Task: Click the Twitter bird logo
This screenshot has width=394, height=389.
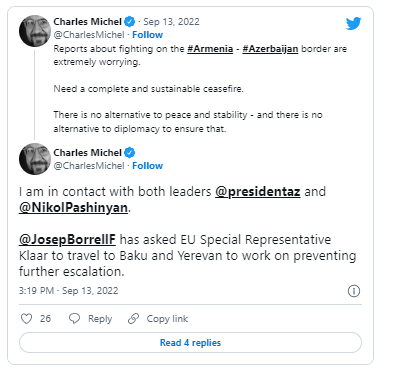Action: coord(353,23)
